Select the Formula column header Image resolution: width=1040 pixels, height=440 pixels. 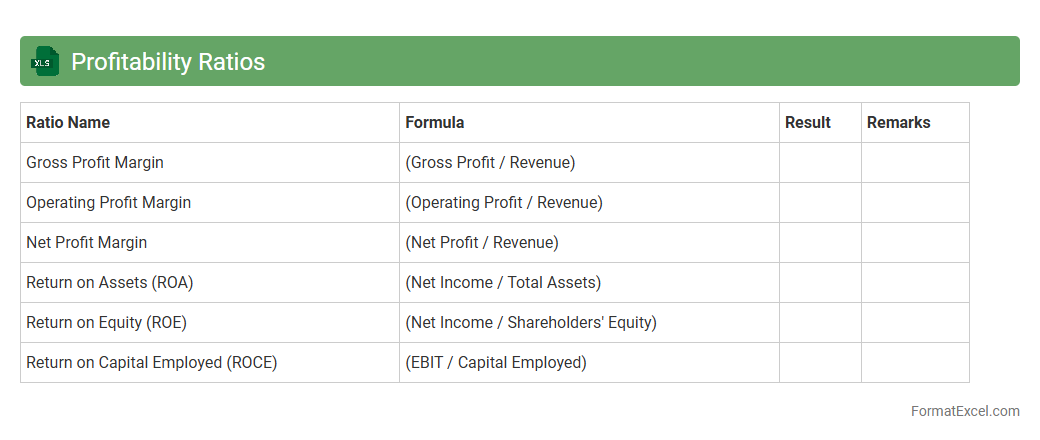point(434,123)
